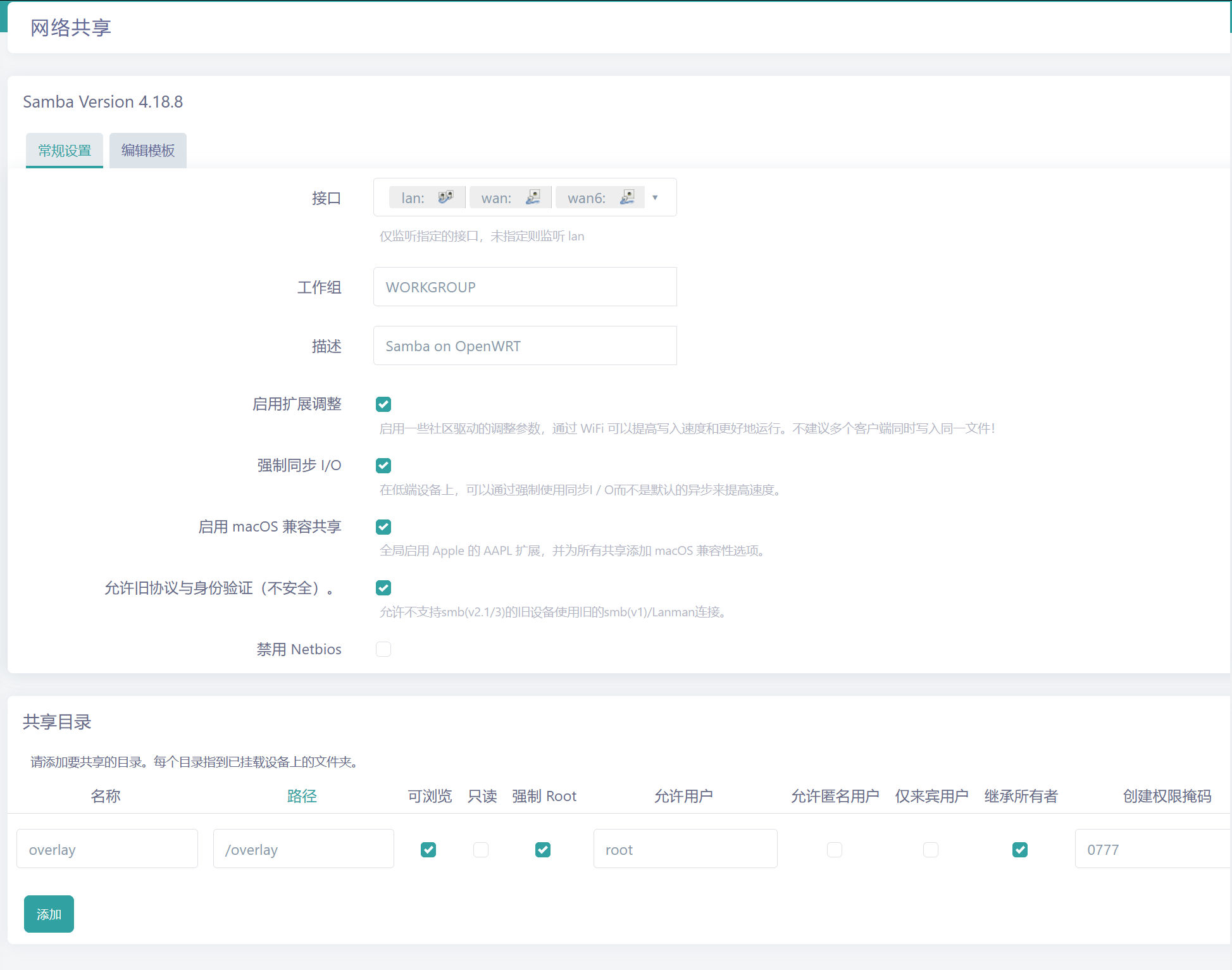The height and width of the screenshot is (970, 1232).
Task: Enable 允许匿名用户 for overlay share
Action: (x=835, y=849)
